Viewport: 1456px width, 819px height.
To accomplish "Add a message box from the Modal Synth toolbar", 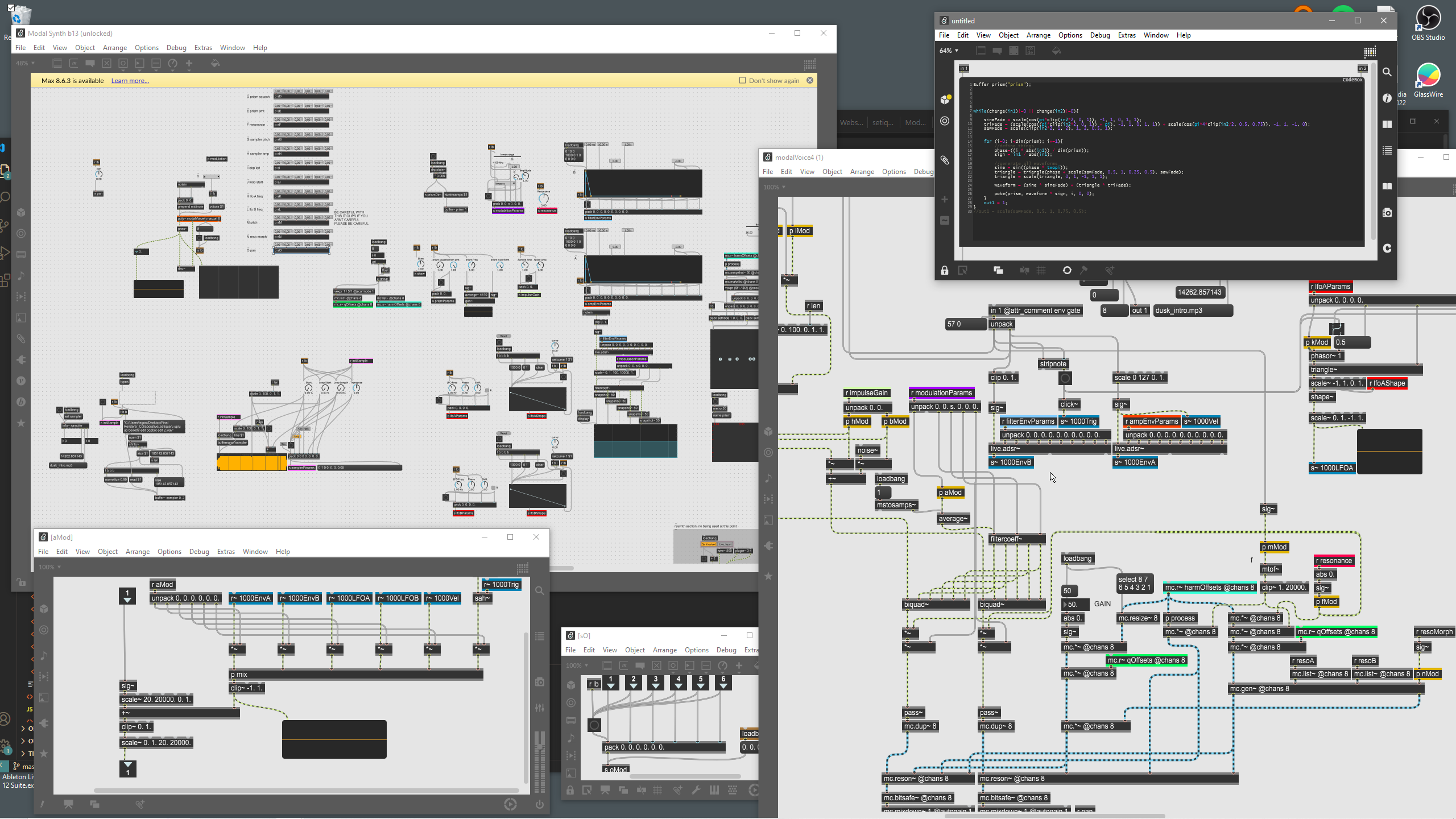I will click(73, 63).
